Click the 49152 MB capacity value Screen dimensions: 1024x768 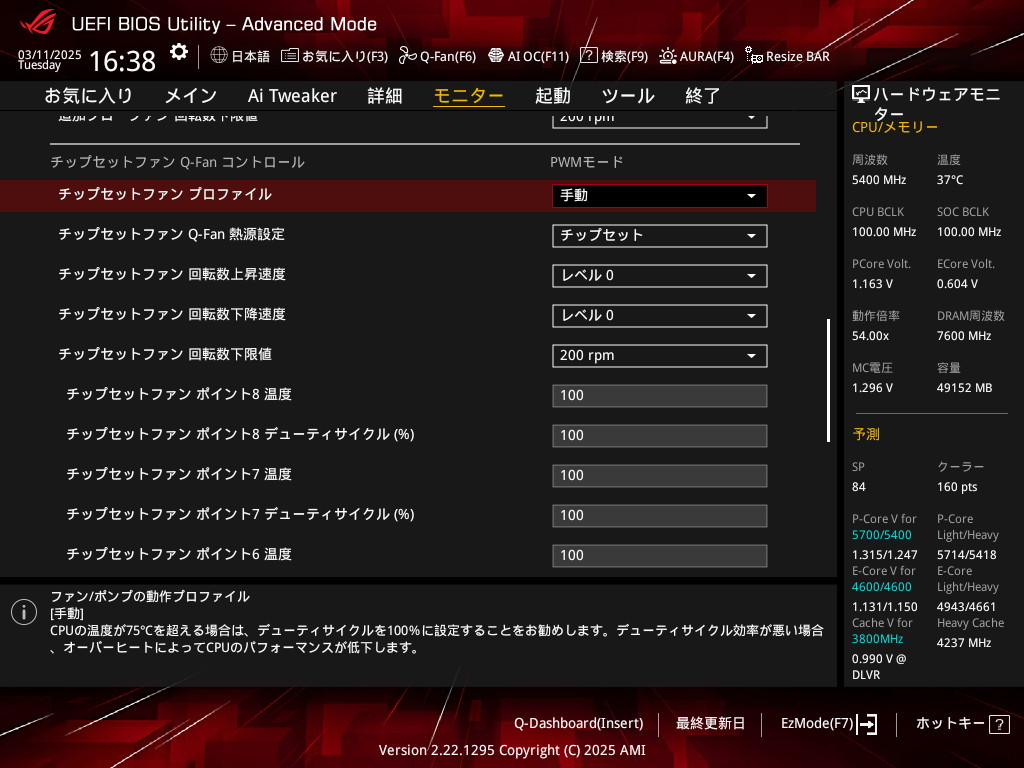click(965, 388)
